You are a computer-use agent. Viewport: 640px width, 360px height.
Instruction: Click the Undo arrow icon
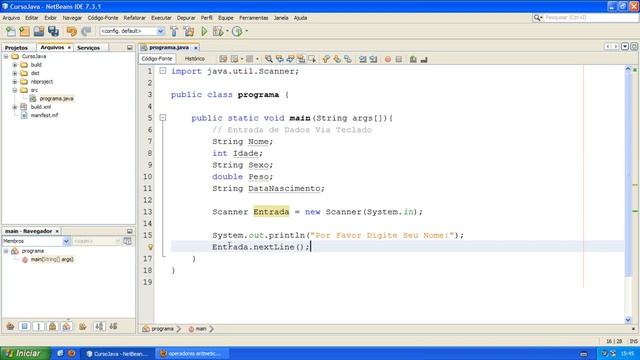click(x=72, y=31)
